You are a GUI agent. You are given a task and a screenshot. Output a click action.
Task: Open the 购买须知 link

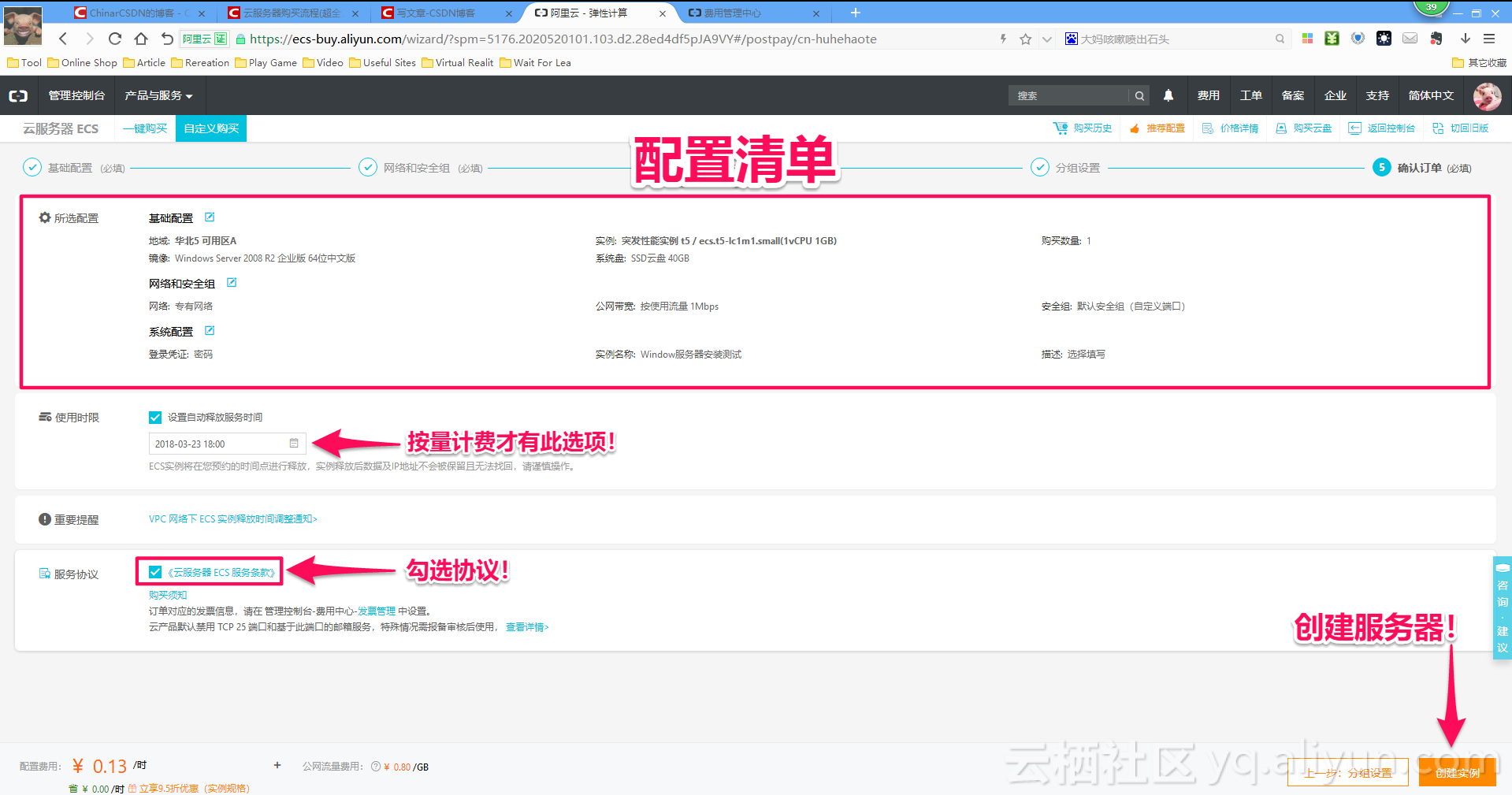pyautogui.click(x=168, y=596)
